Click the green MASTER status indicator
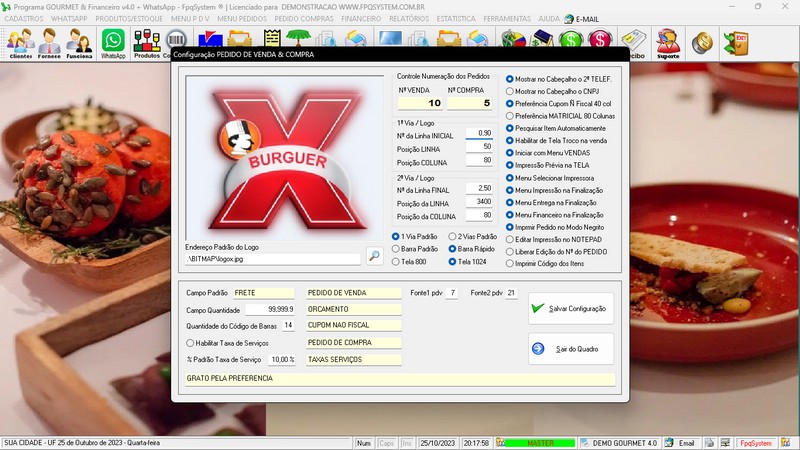The width and height of the screenshot is (800, 450). click(x=540, y=443)
